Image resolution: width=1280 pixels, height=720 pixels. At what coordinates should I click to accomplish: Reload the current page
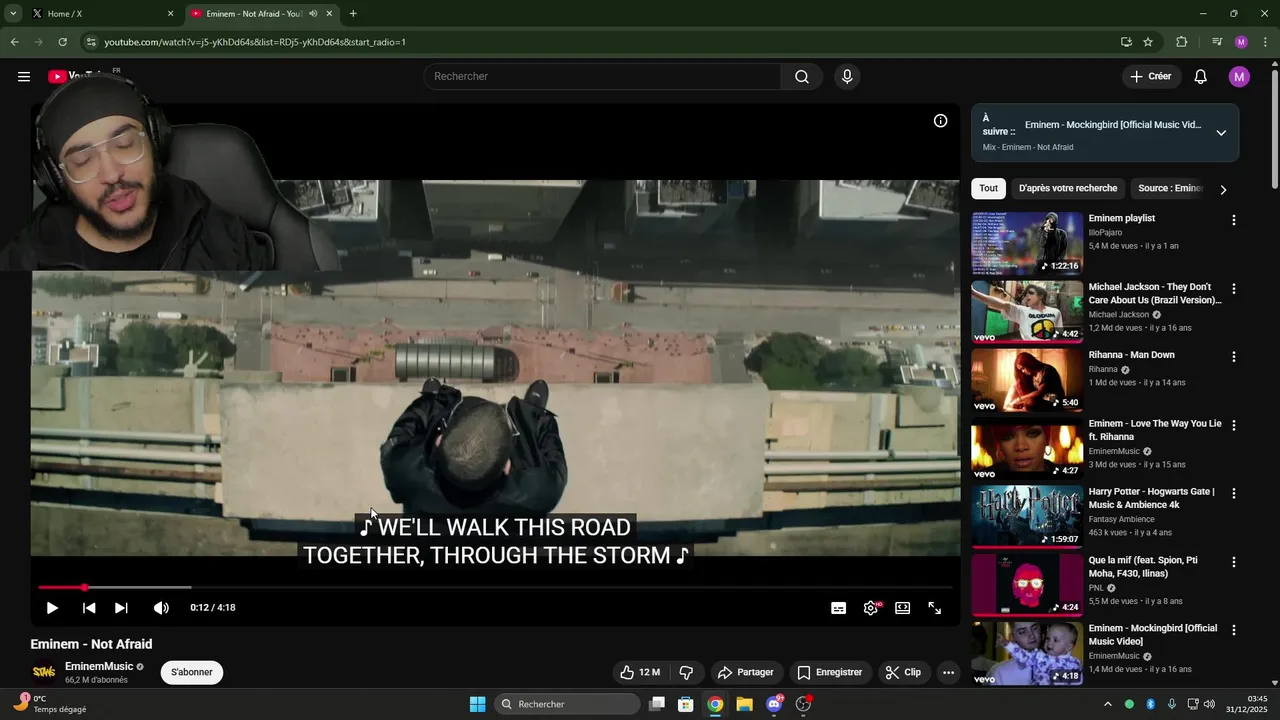coord(62,42)
